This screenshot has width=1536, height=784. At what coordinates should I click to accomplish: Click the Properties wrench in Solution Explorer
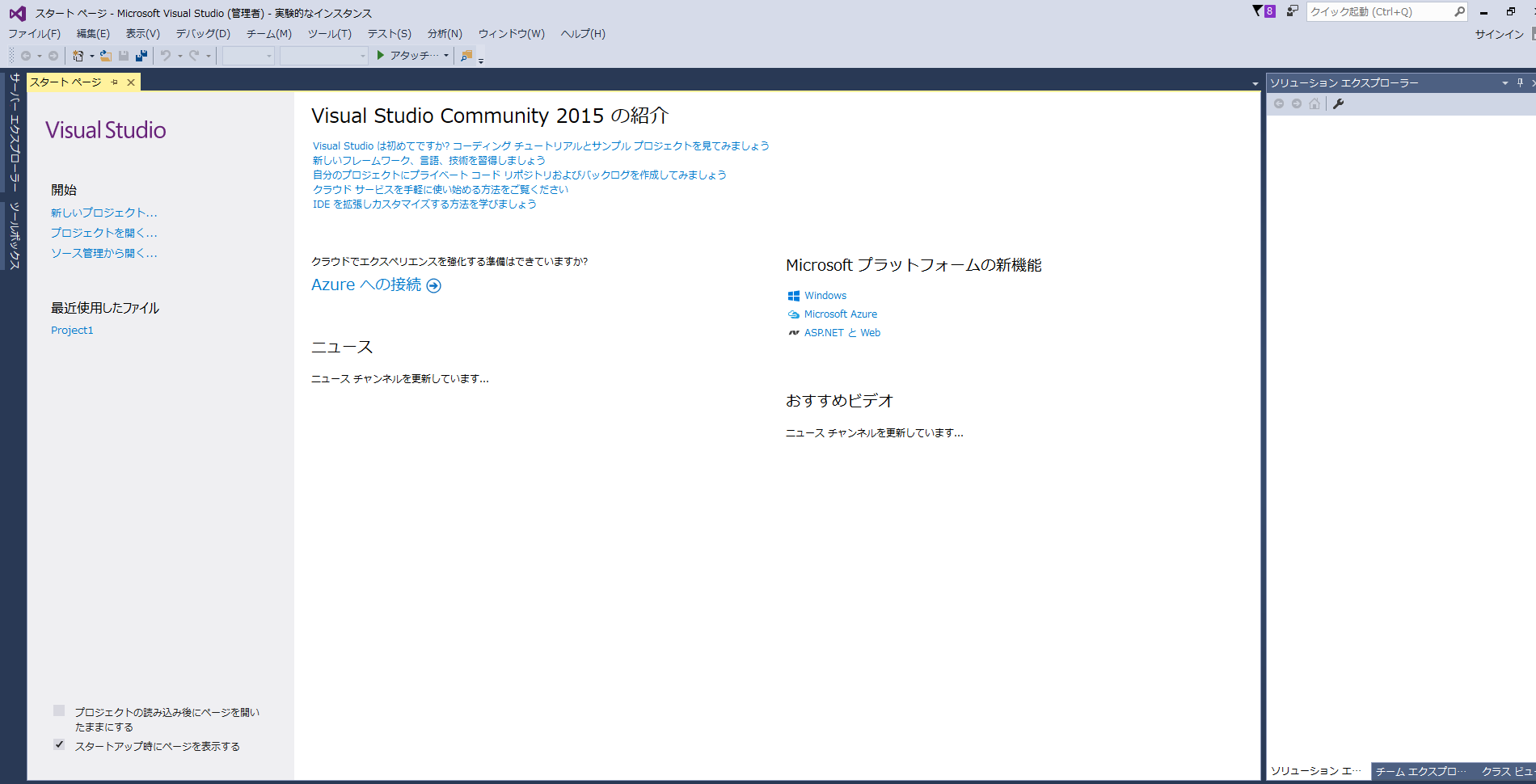point(1340,103)
